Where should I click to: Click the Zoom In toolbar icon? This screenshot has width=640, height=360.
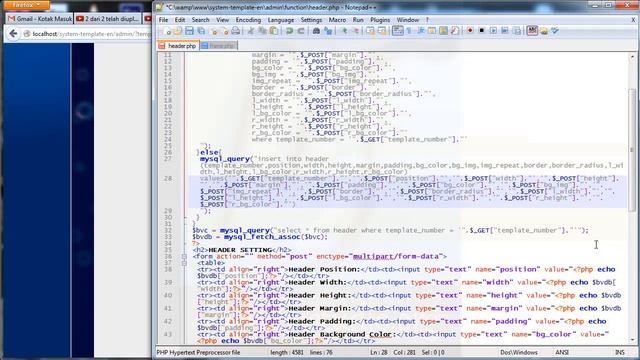pos(344,31)
